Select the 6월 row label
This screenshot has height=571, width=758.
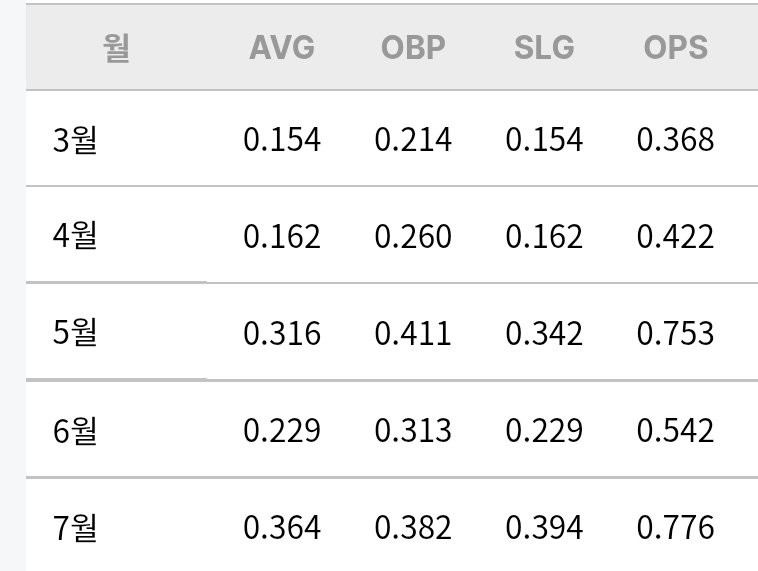pyautogui.click(x=75, y=430)
